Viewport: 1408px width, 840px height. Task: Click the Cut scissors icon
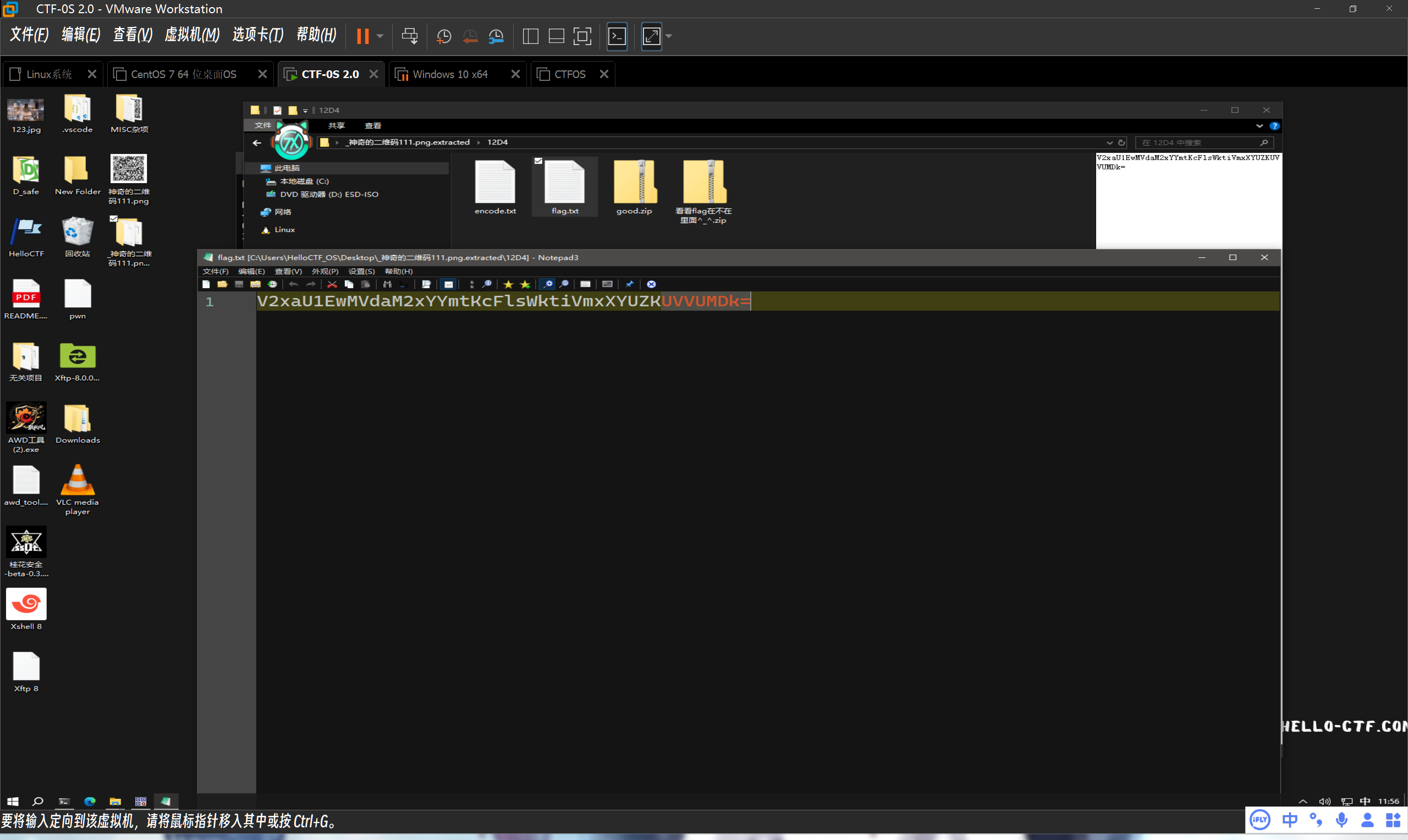[332, 284]
